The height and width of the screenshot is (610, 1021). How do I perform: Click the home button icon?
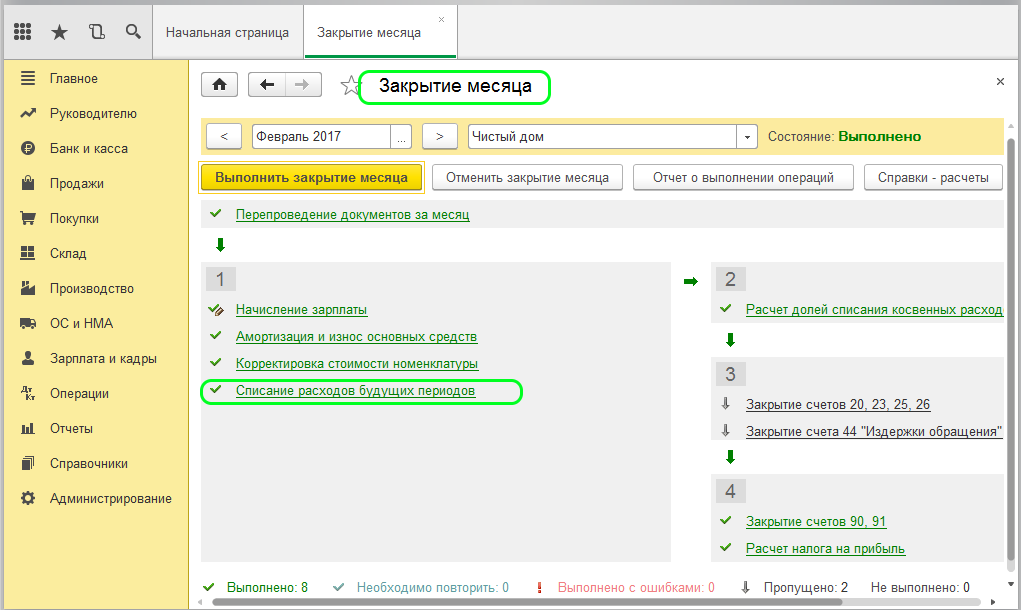[219, 85]
